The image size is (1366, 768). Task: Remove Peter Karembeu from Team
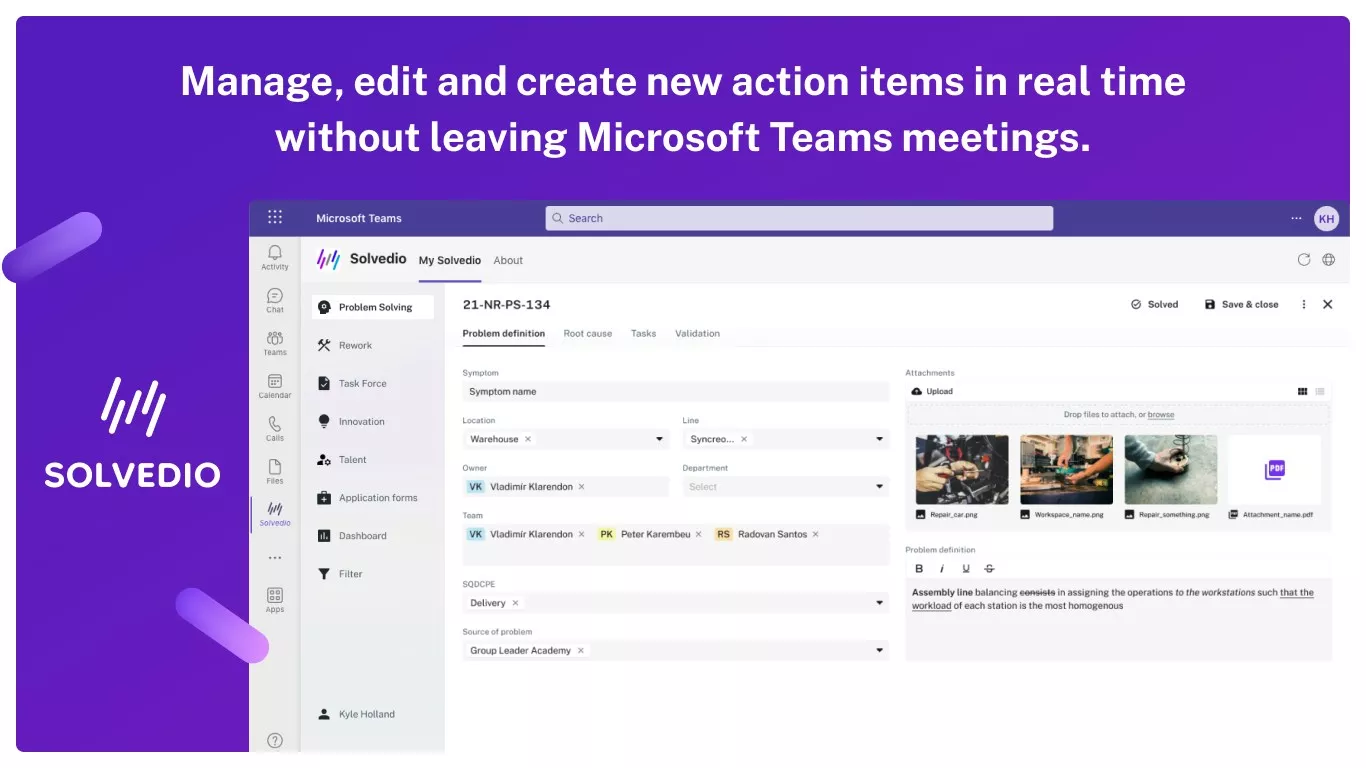[699, 535]
